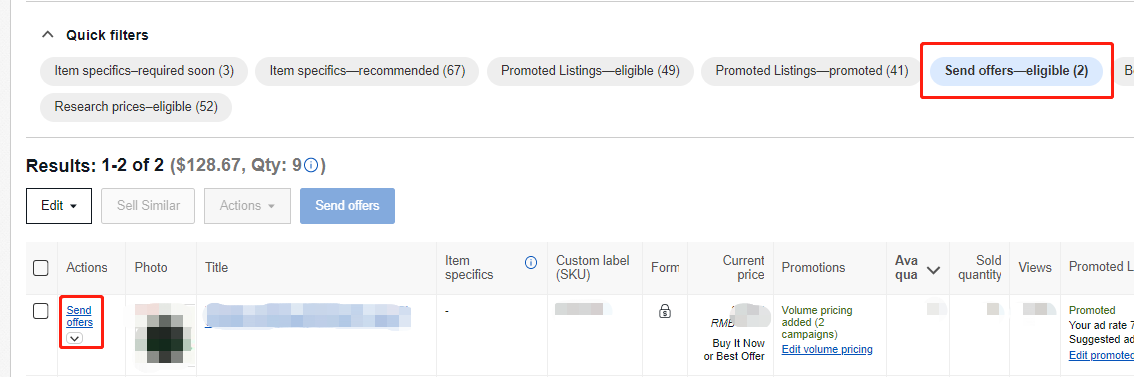The image size is (1134, 377).
Task: Click the Results total info icon
Action: pos(312,166)
